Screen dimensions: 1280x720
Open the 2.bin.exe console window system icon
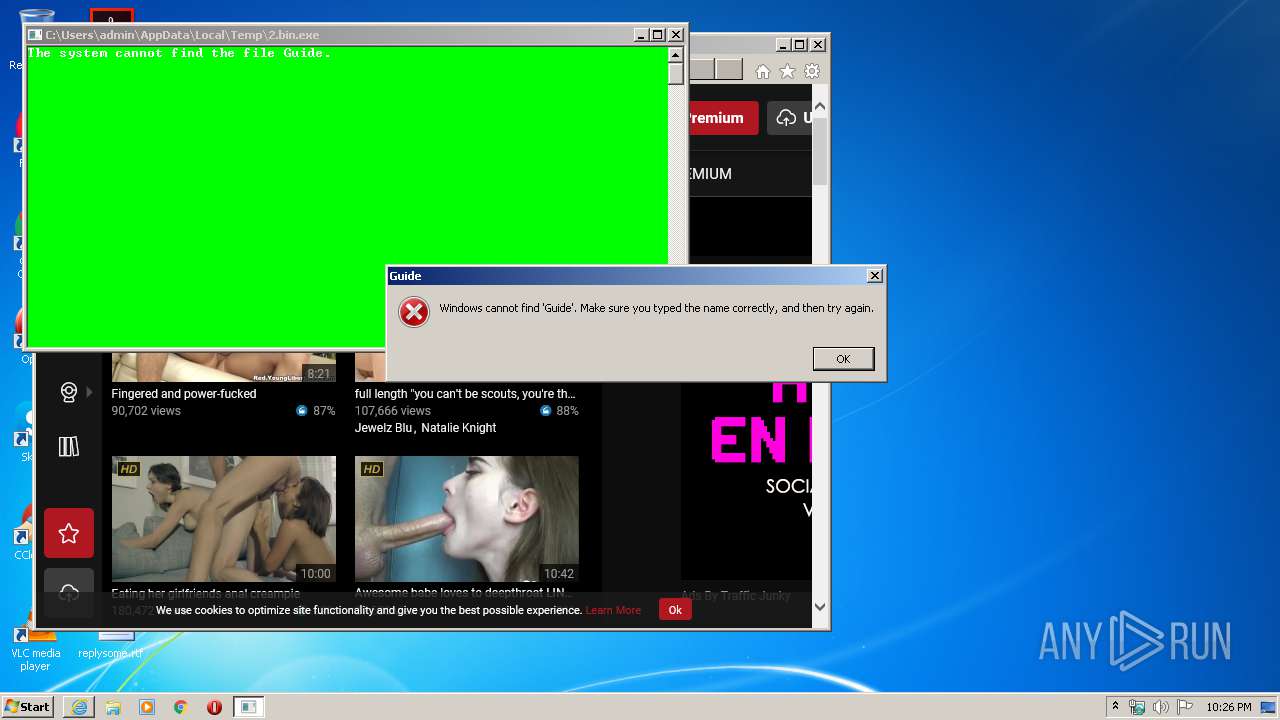coord(35,34)
